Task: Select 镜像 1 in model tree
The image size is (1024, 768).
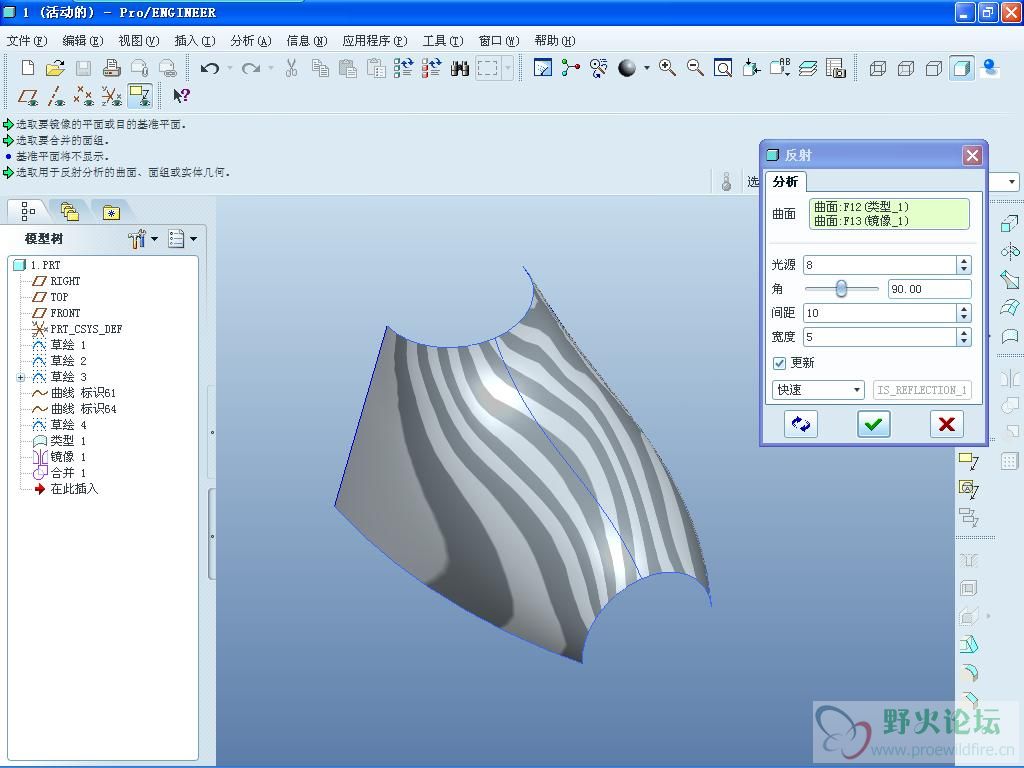Action: pyautogui.click(x=68, y=457)
